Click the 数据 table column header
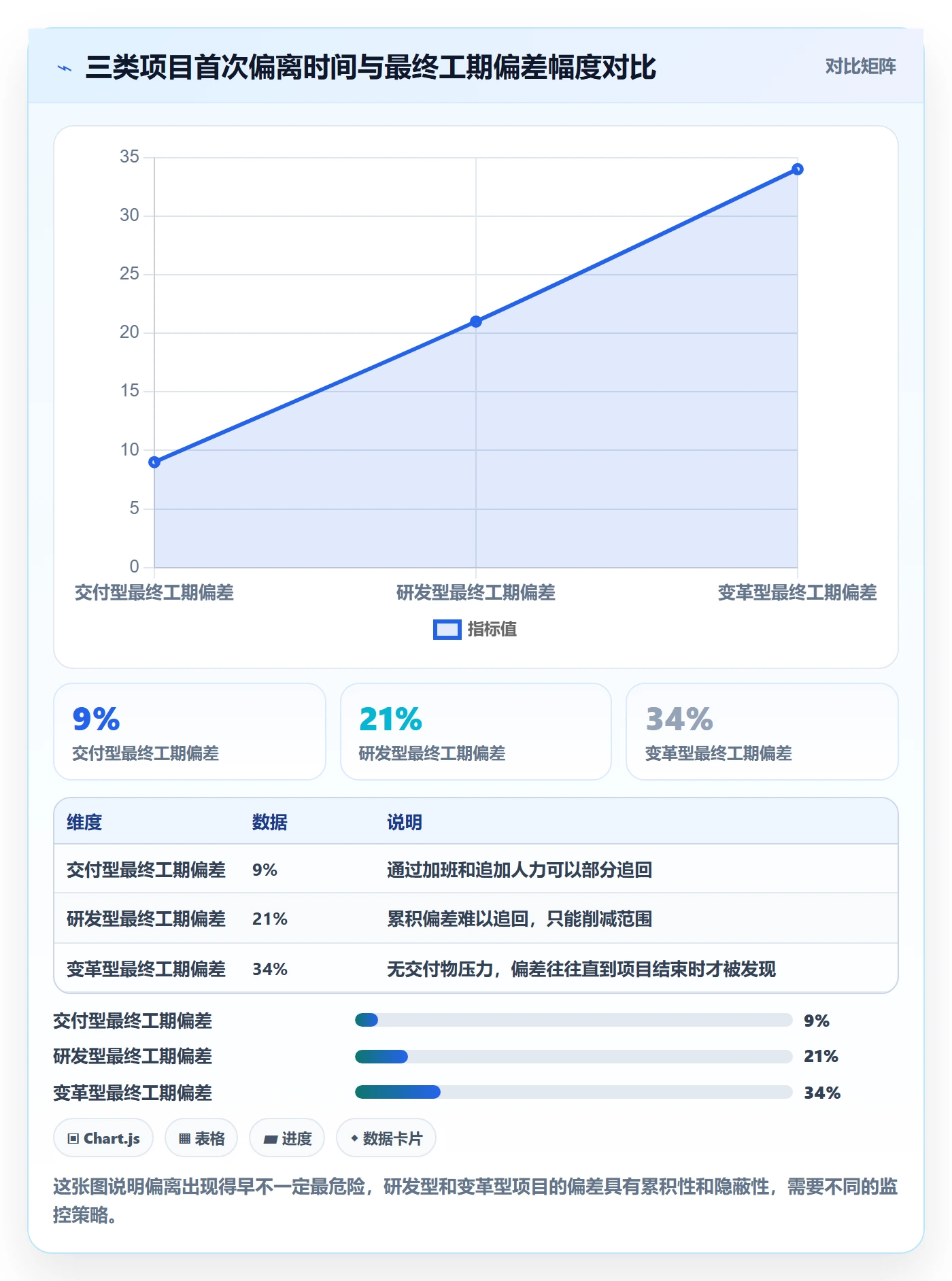This screenshot has height=1281, width=952. coord(270,823)
